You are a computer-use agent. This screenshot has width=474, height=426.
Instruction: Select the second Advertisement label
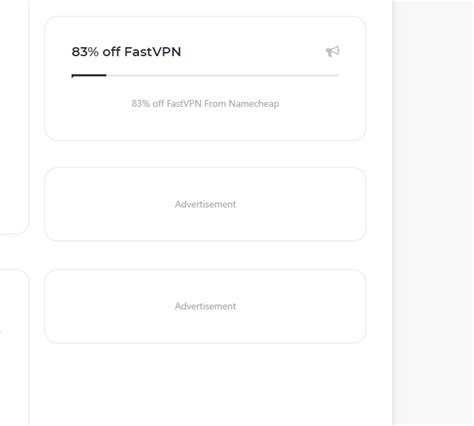[x=205, y=306]
